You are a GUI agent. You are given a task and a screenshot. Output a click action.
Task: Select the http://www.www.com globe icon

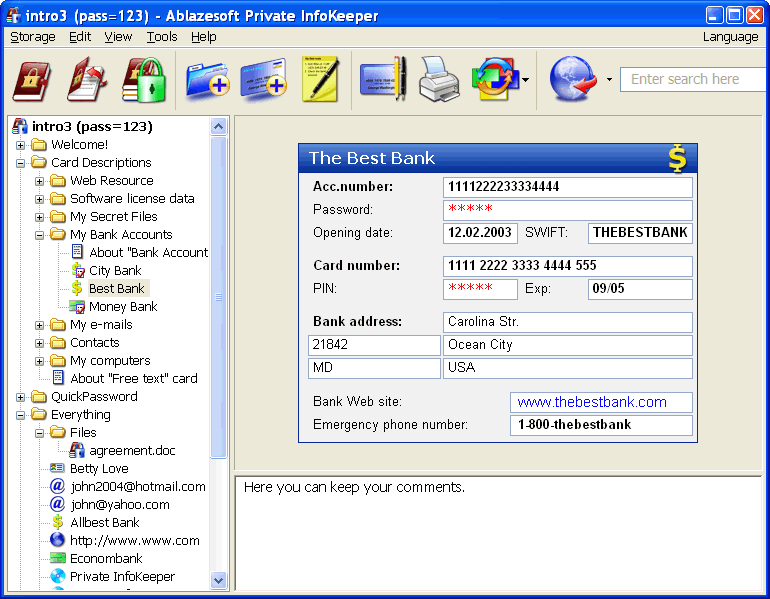[57, 540]
